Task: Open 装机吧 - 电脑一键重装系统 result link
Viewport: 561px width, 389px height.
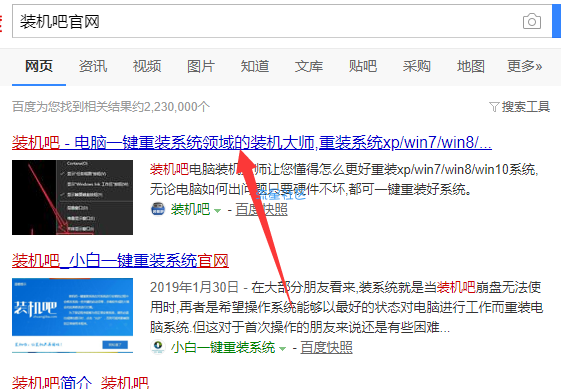Action: pos(252,142)
